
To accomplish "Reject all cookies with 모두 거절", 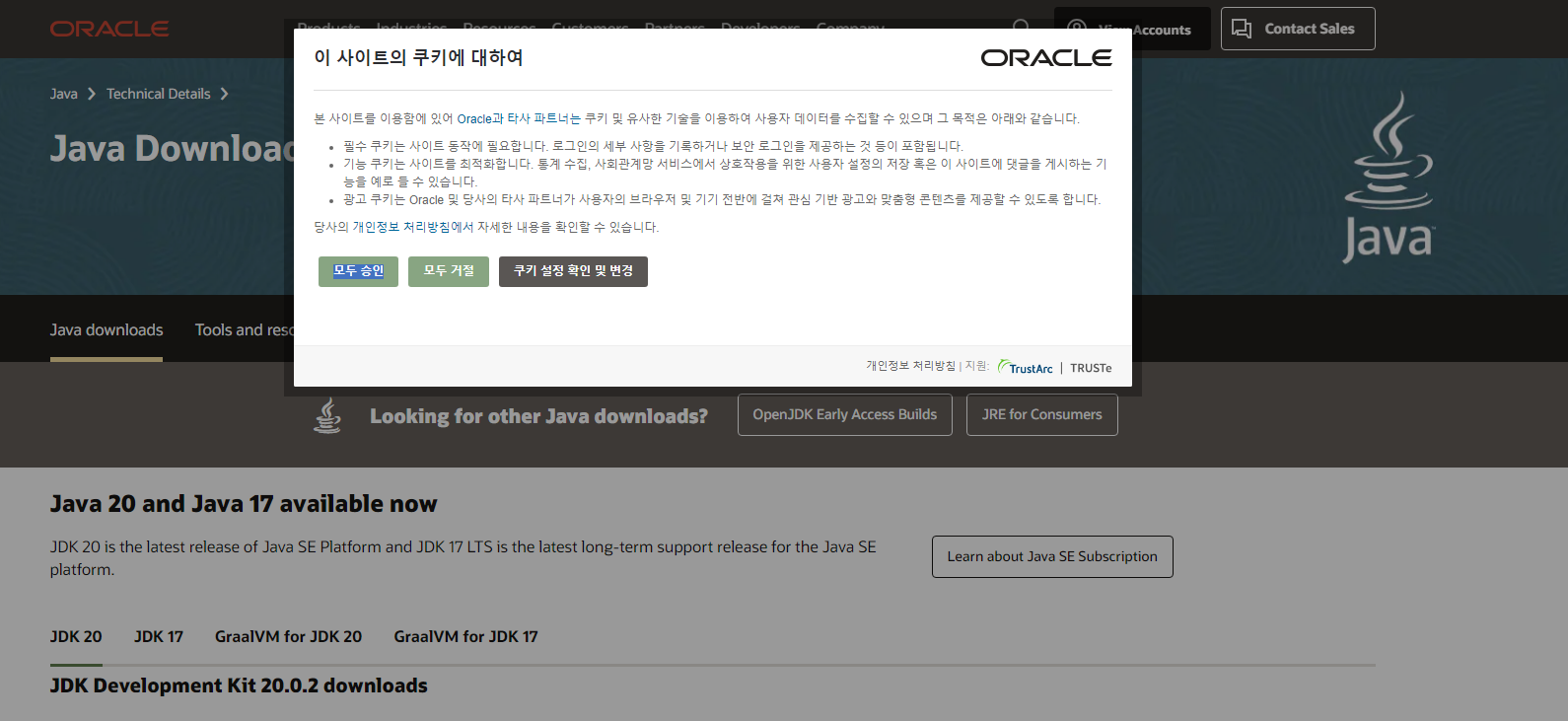I will pos(449,271).
